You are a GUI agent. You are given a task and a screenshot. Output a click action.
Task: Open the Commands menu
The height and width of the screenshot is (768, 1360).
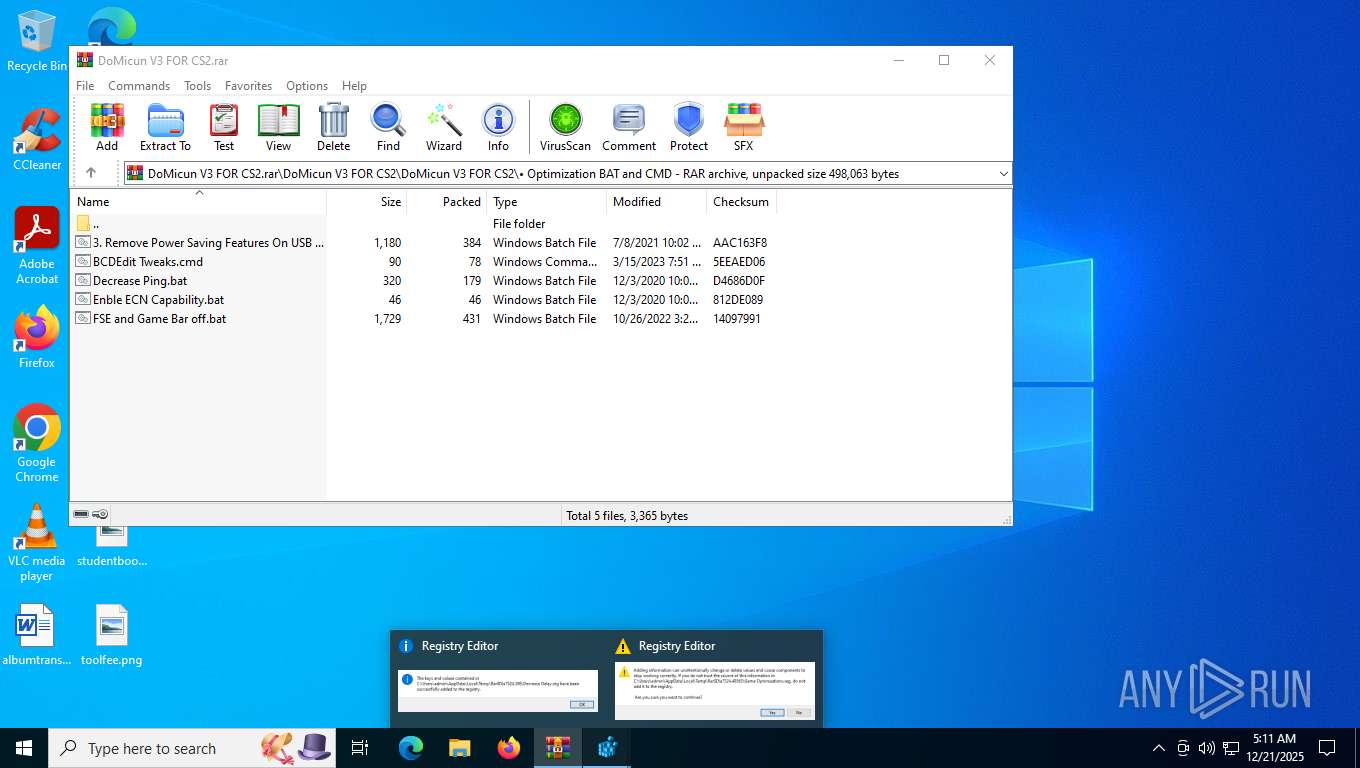(139, 86)
